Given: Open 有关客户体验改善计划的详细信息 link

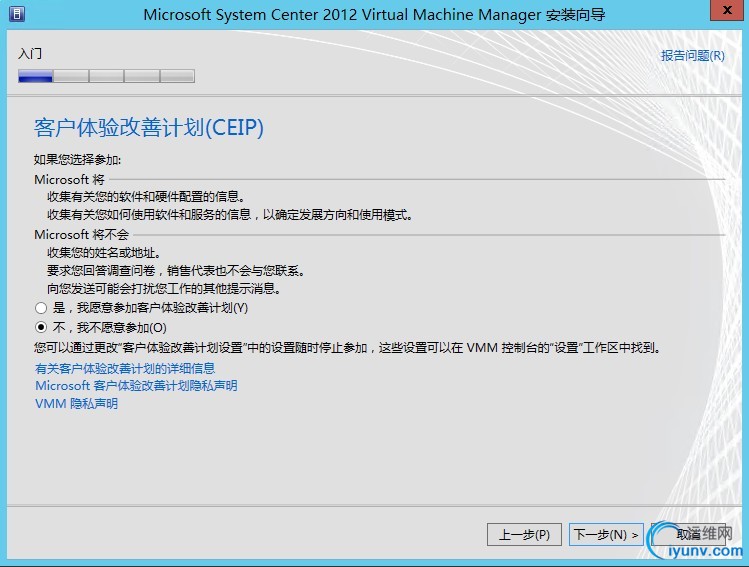Looking at the screenshot, I should coord(125,368).
